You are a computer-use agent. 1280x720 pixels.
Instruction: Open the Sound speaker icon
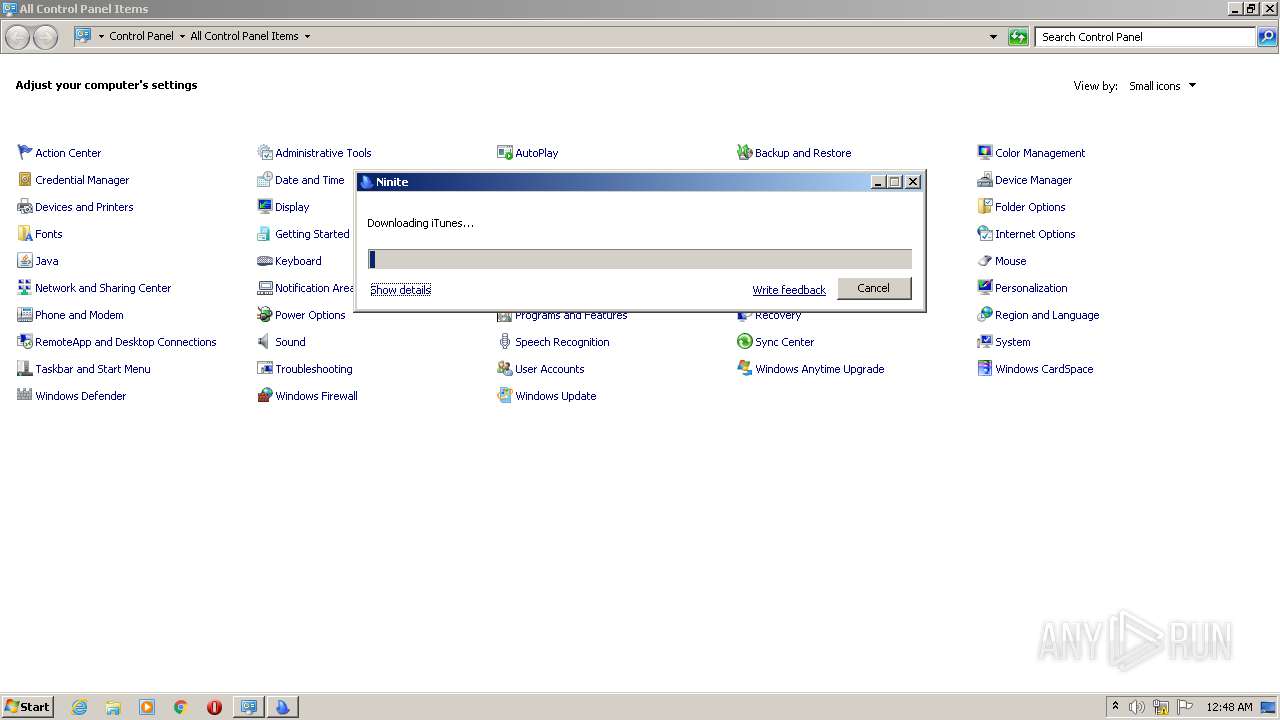click(265, 341)
